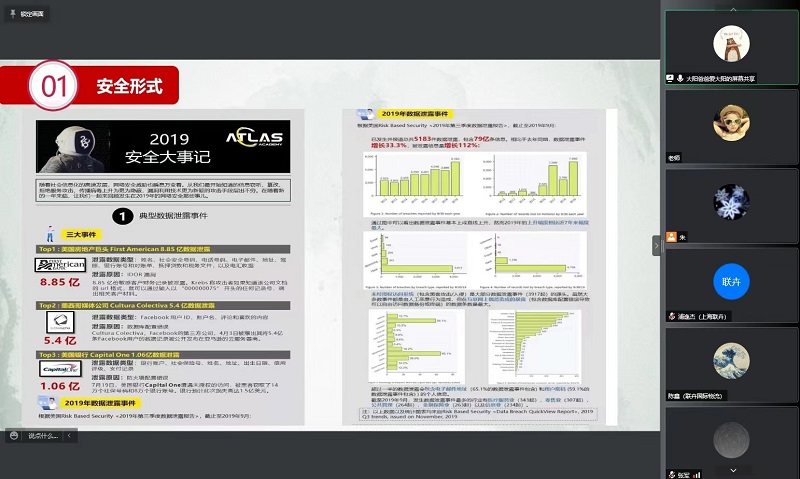Collapse the chat bar with left chevron
Image resolution: width=800 pixels, height=479 pixels.
69,436
